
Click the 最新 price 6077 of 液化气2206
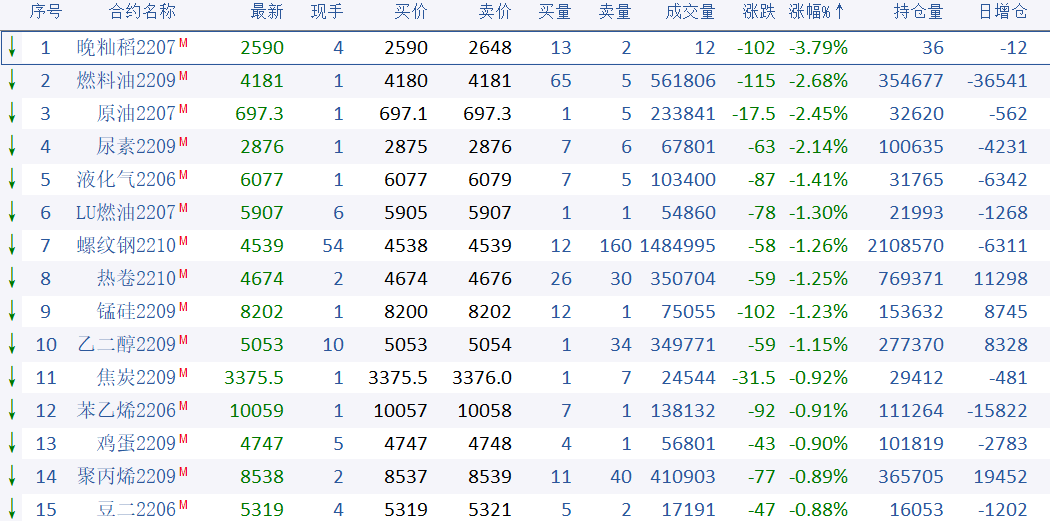(262, 180)
